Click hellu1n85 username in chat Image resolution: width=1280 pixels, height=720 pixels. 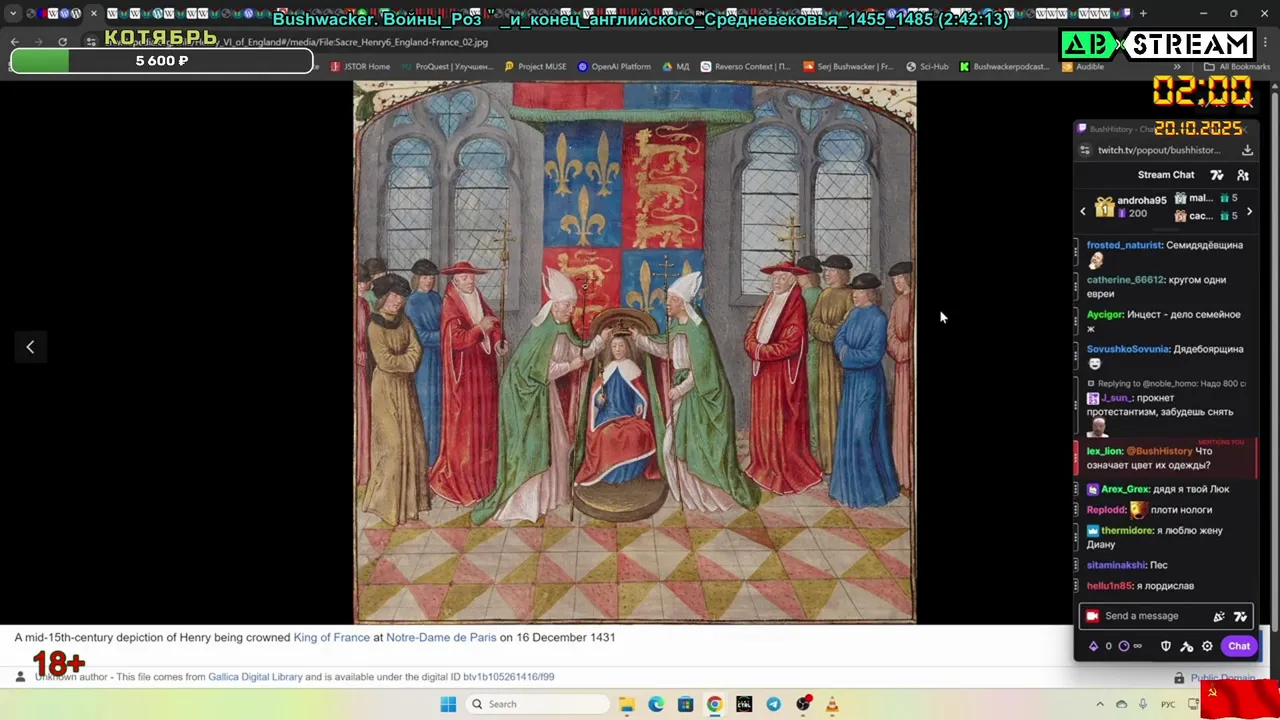tap(1110, 586)
